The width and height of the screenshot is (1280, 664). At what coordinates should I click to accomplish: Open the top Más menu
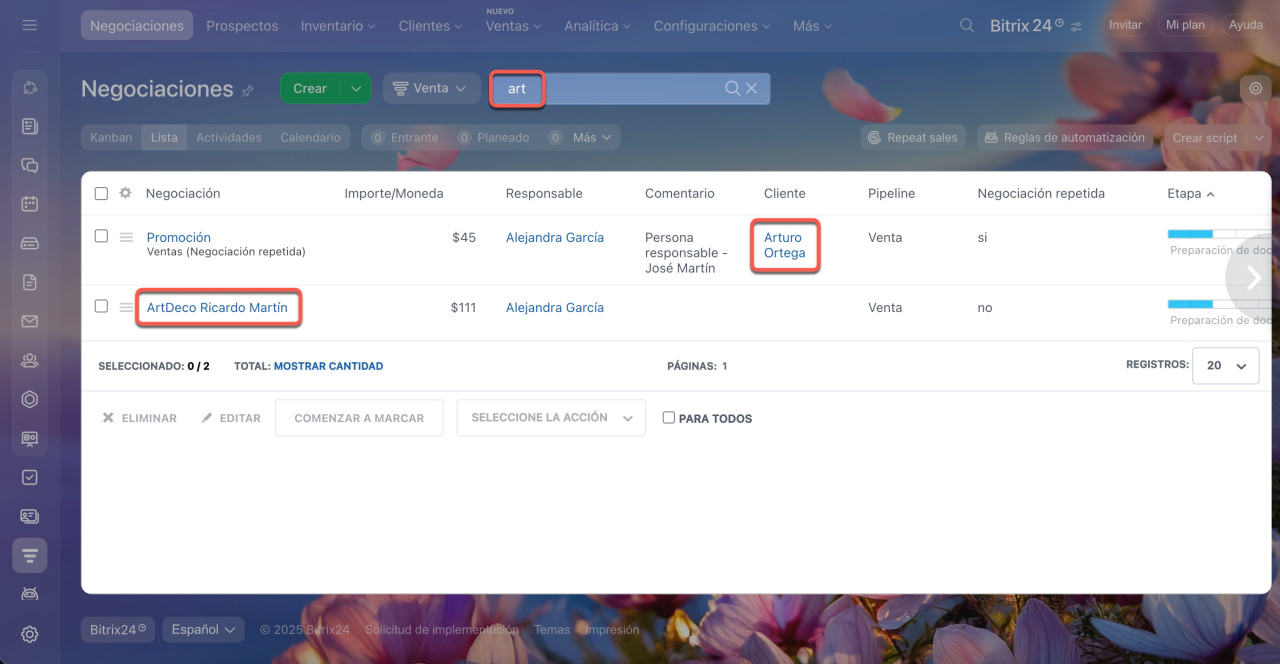(x=813, y=26)
